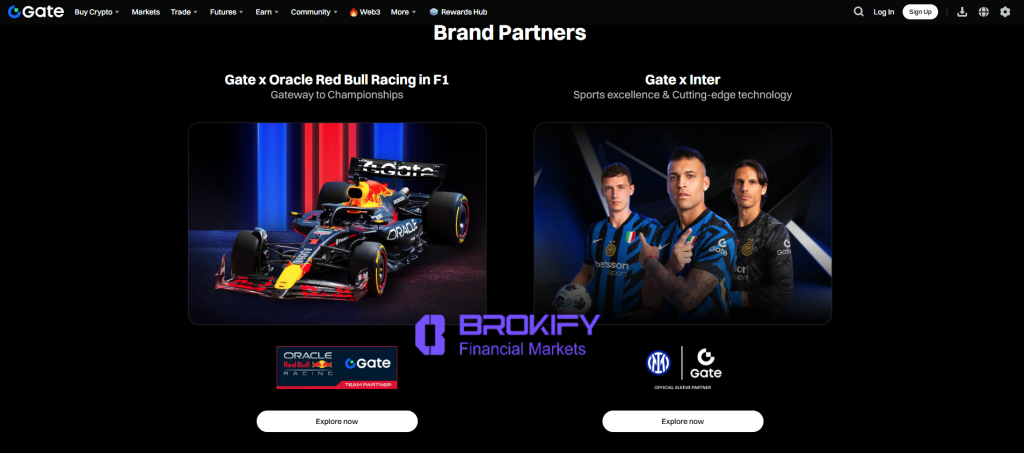Open the Markets menu item

click(146, 12)
